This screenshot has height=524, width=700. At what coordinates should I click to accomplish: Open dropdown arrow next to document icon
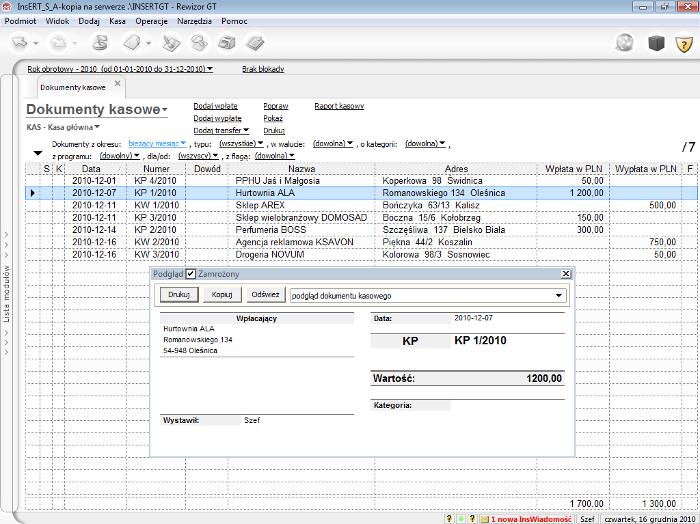[x=148, y=43]
